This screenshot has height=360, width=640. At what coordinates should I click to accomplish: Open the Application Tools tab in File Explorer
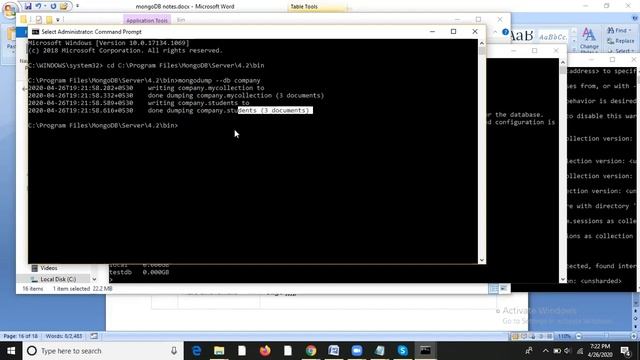(147, 20)
